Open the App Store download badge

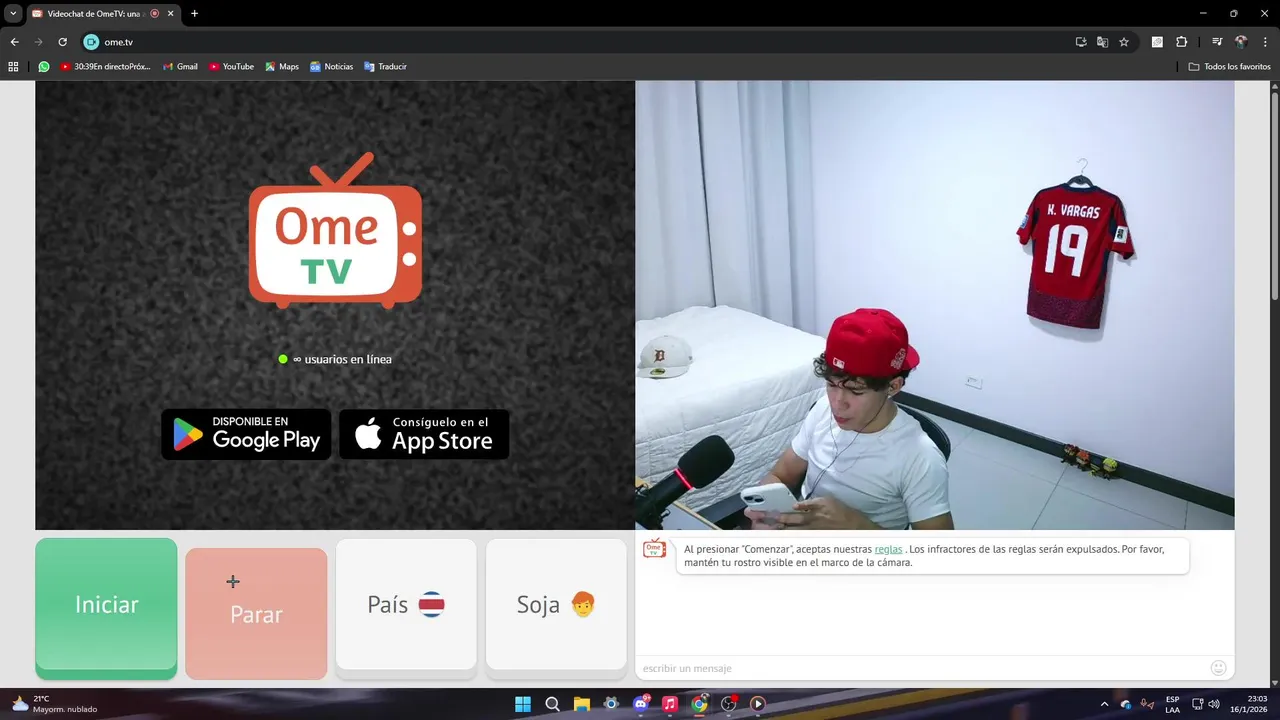424,434
